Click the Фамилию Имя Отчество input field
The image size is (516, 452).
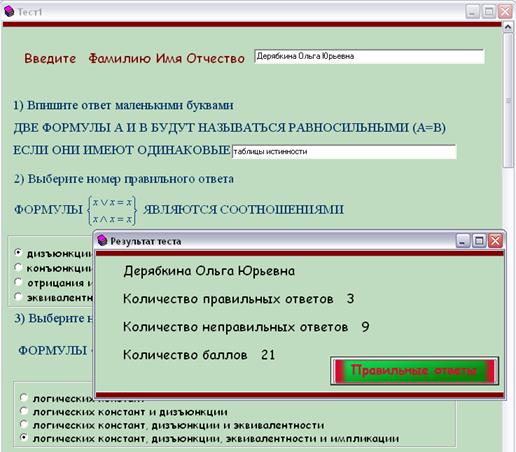(369, 56)
